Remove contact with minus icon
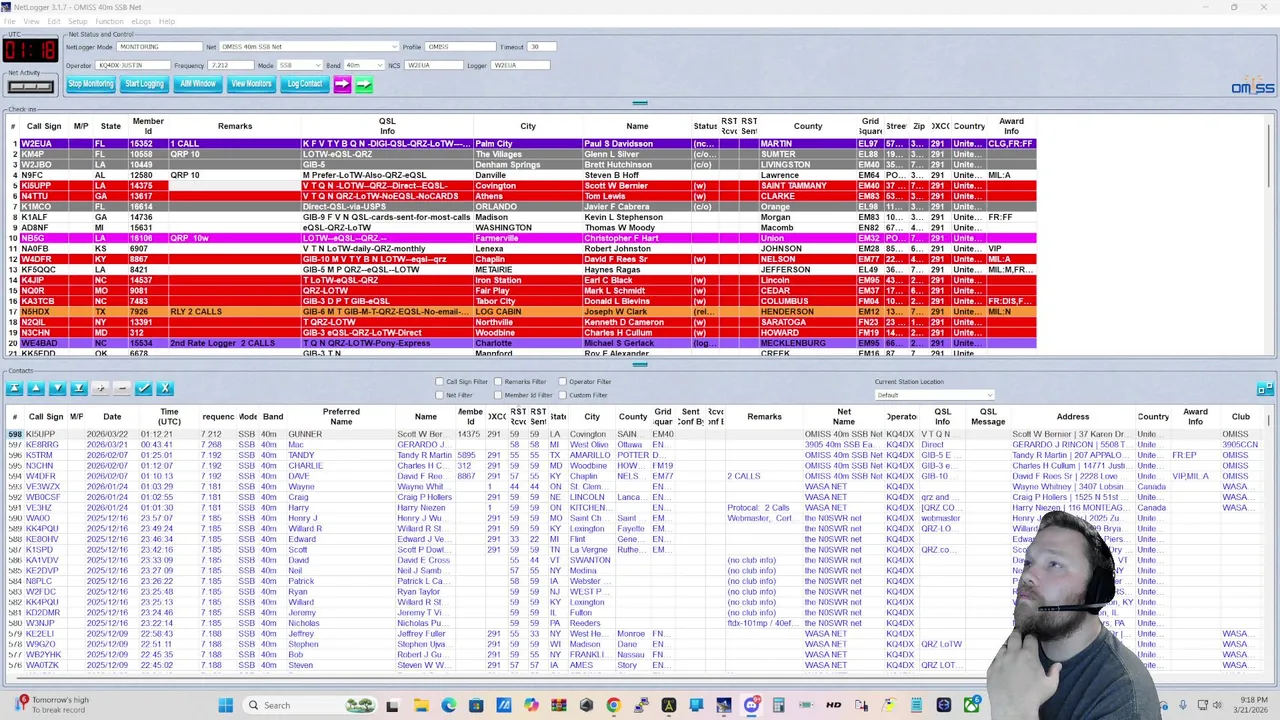The width and height of the screenshot is (1280, 720). pos(122,388)
